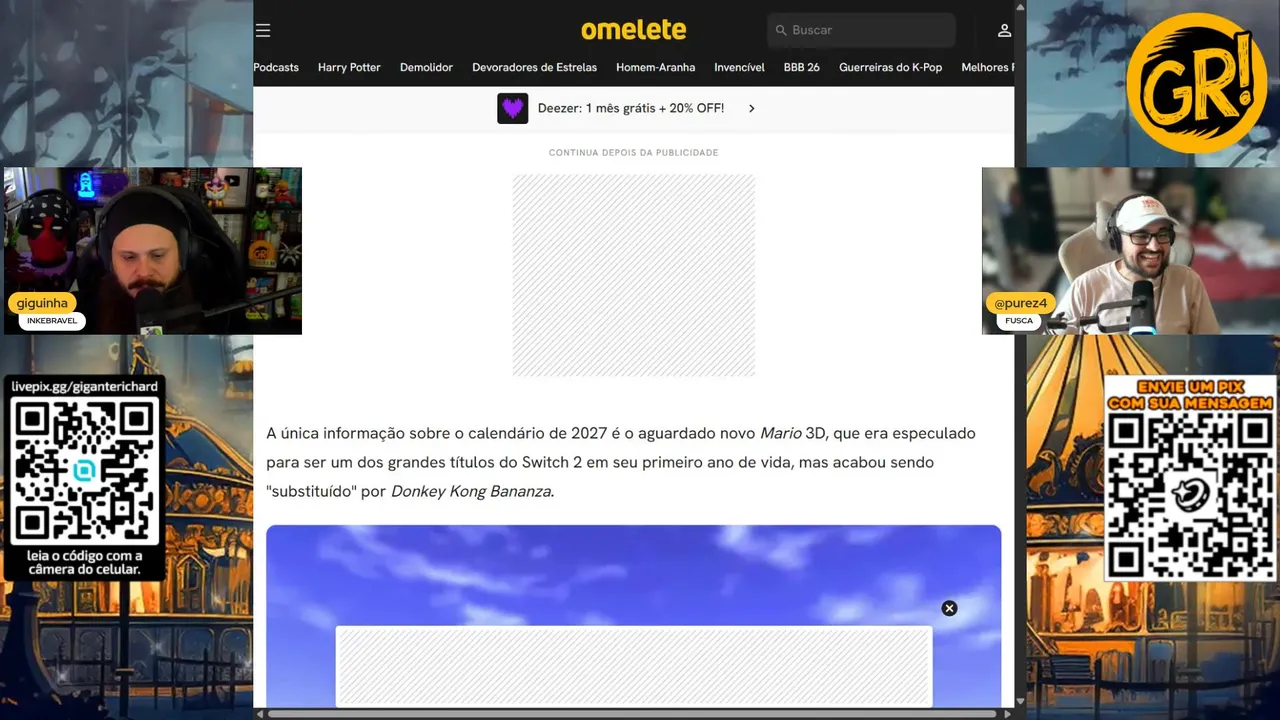The width and height of the screenshot is (1280, 720).
Task: Click the bottom banner ad placeholder
Action: point(634,666)
